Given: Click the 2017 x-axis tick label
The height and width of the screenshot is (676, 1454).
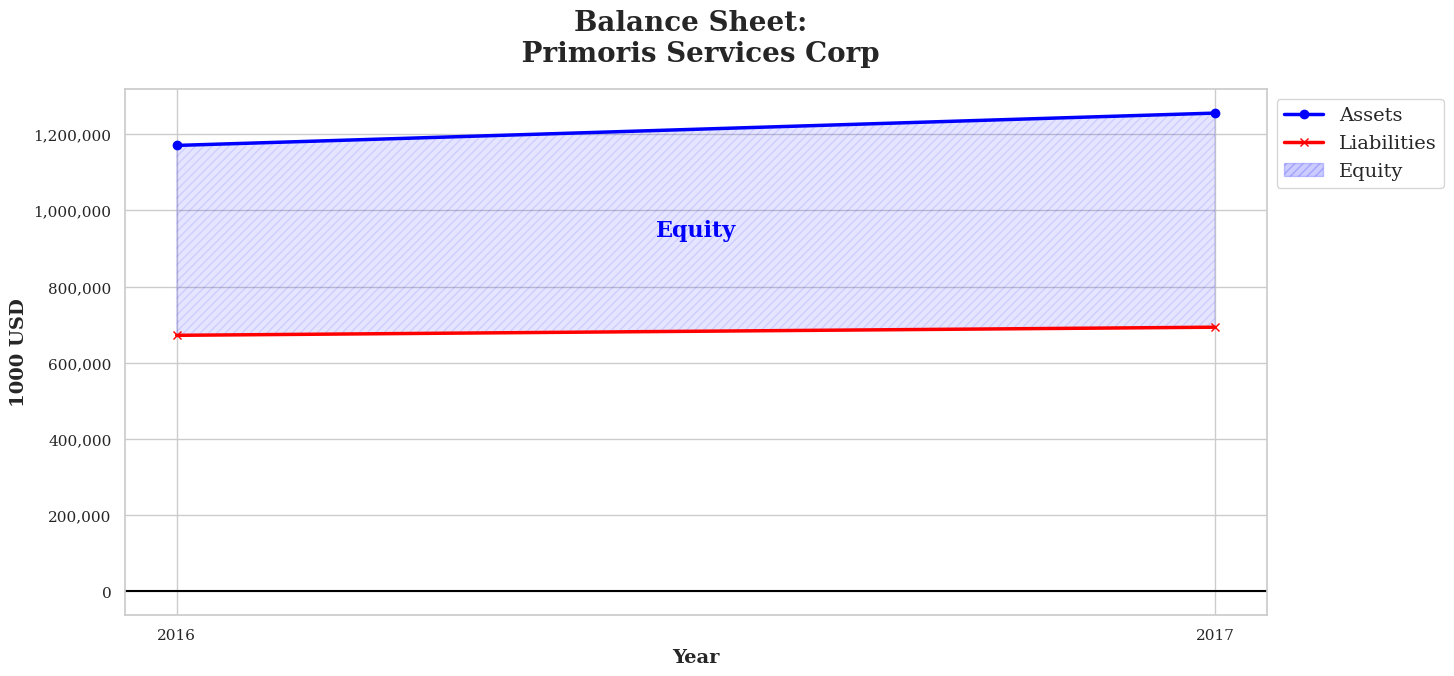Looking at the screenshot, I should (x=1214, y=635).
